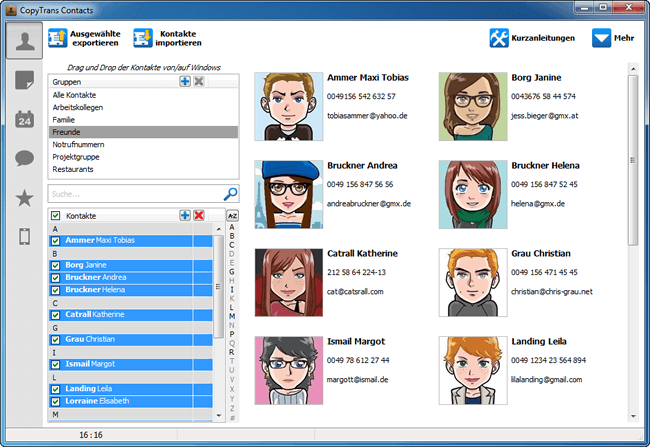Viewport: 650px width, 447px height.
Task: Uncheck Landing Leila checkbox
Action: point(55,389)
